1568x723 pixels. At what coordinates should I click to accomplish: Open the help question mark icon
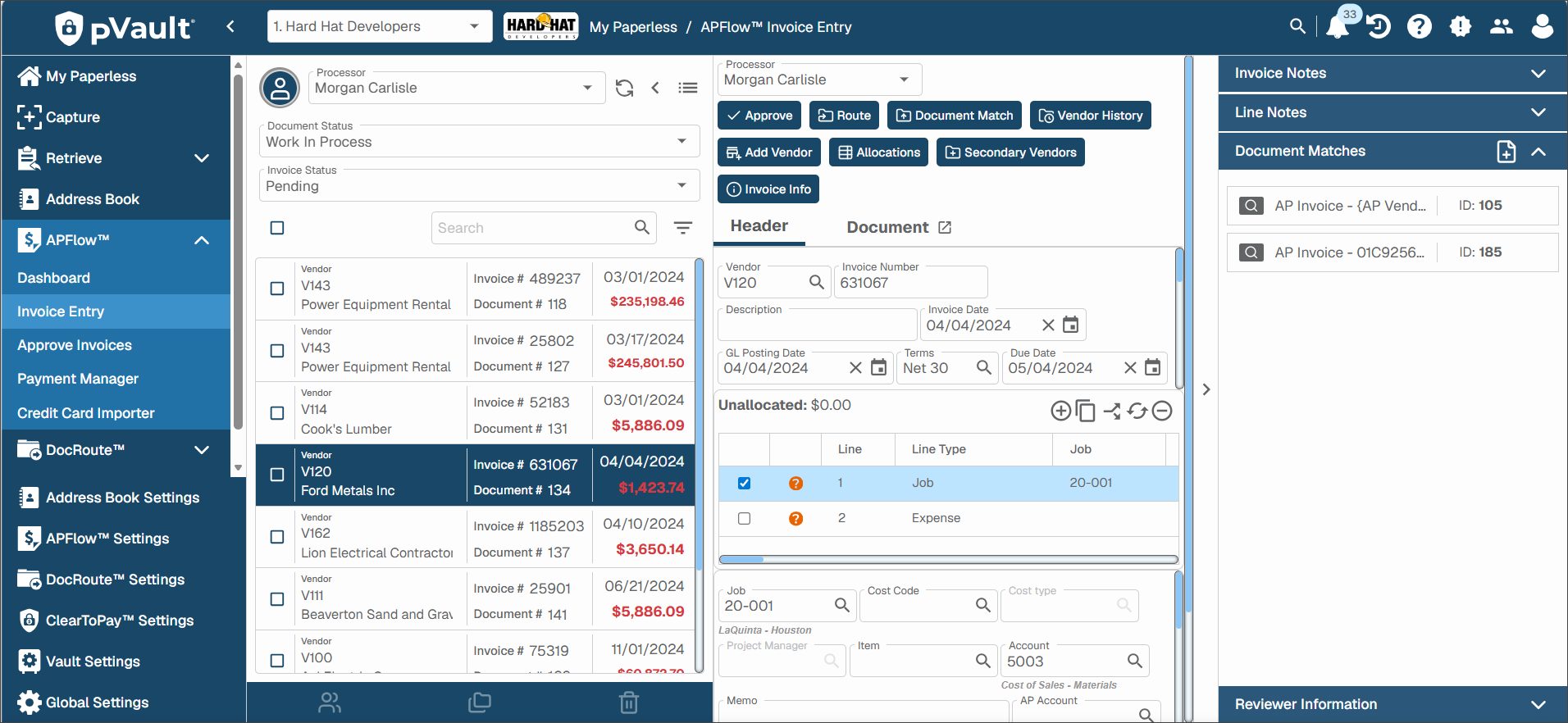[x=1420, y=26]
